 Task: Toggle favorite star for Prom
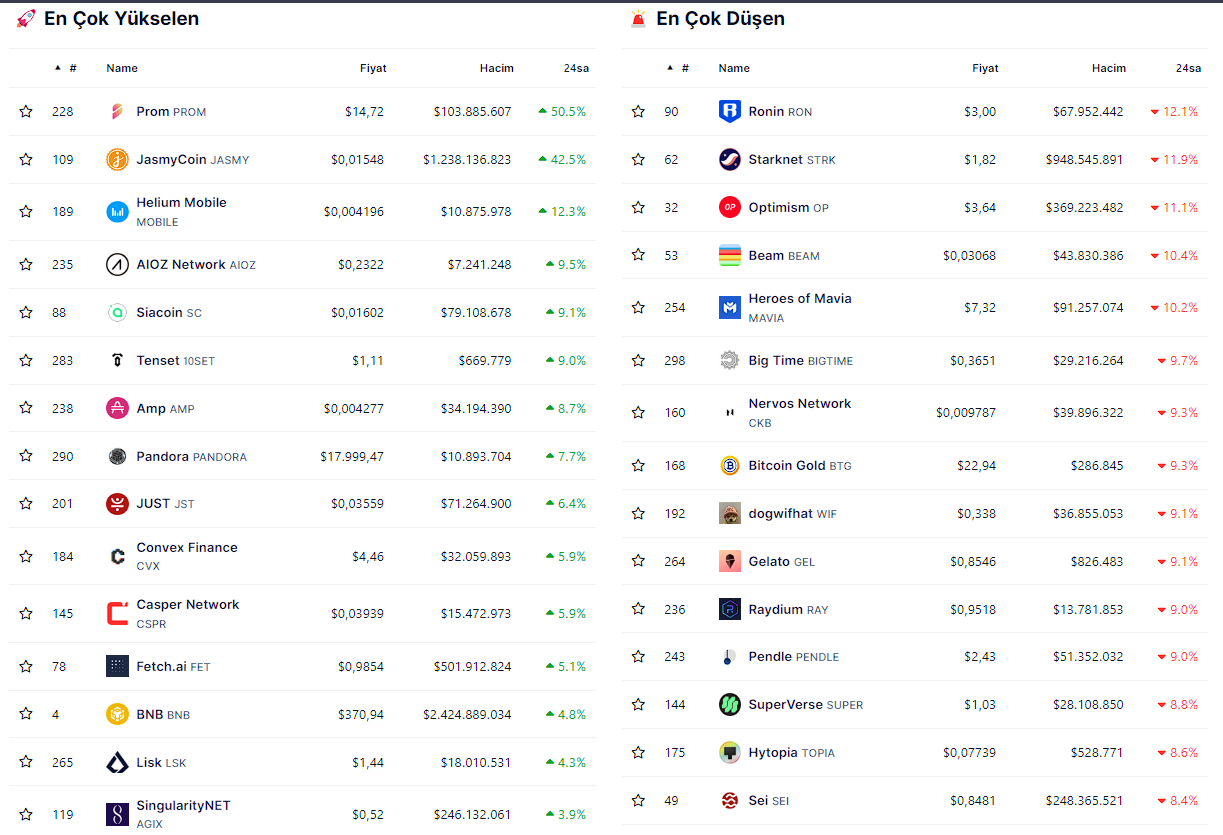tap(26, 112)
